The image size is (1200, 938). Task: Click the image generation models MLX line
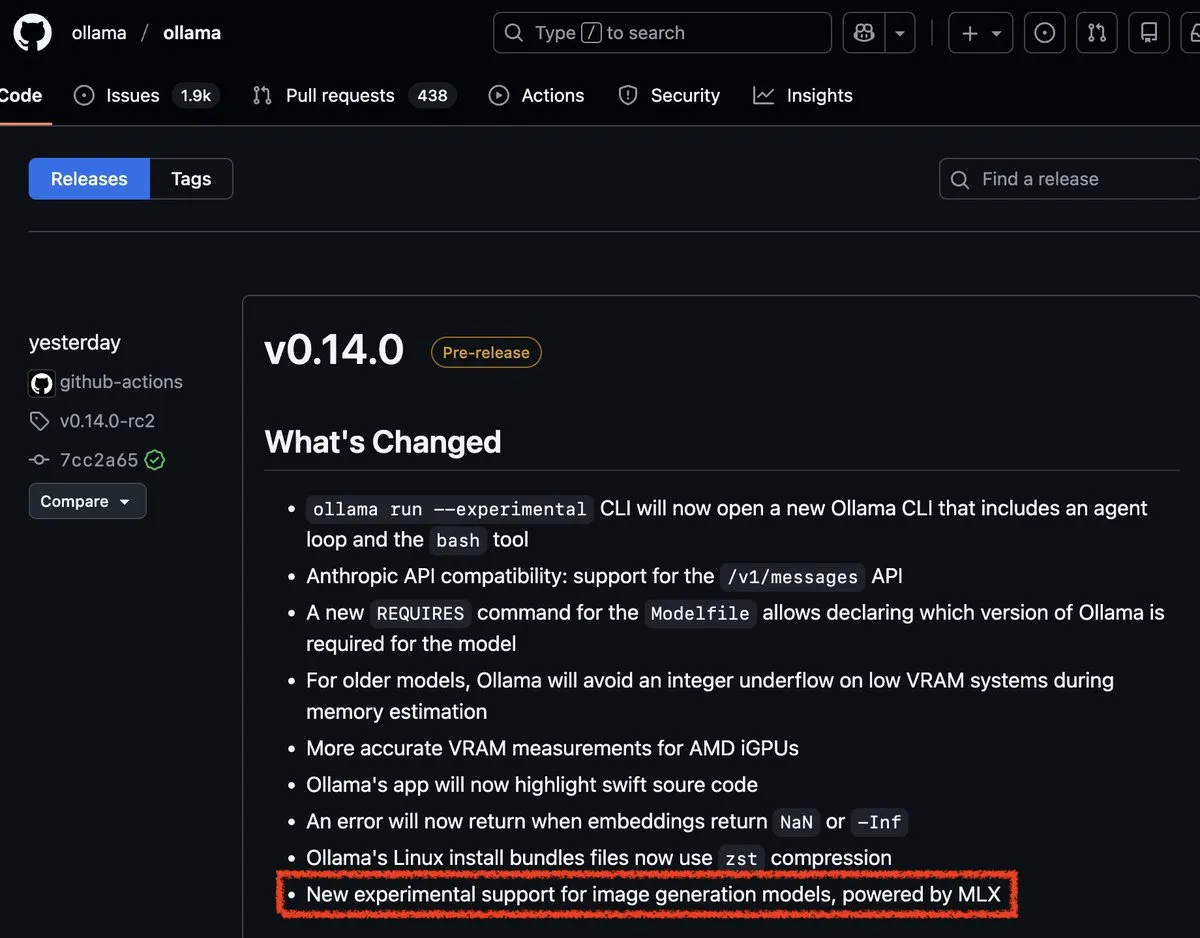[653, 894]
